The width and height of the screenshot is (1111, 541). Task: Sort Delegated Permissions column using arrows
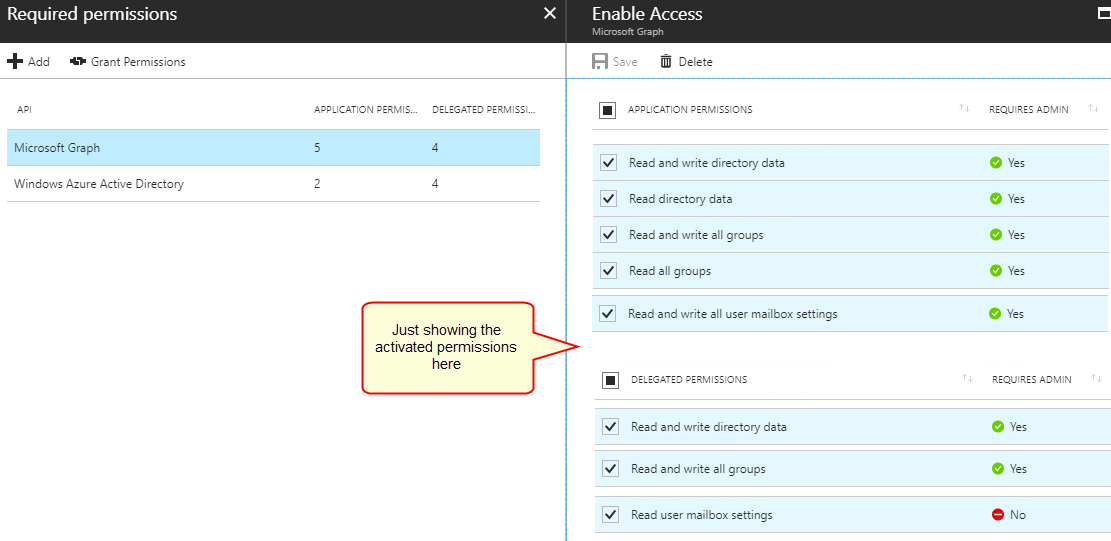coord(967,379)
